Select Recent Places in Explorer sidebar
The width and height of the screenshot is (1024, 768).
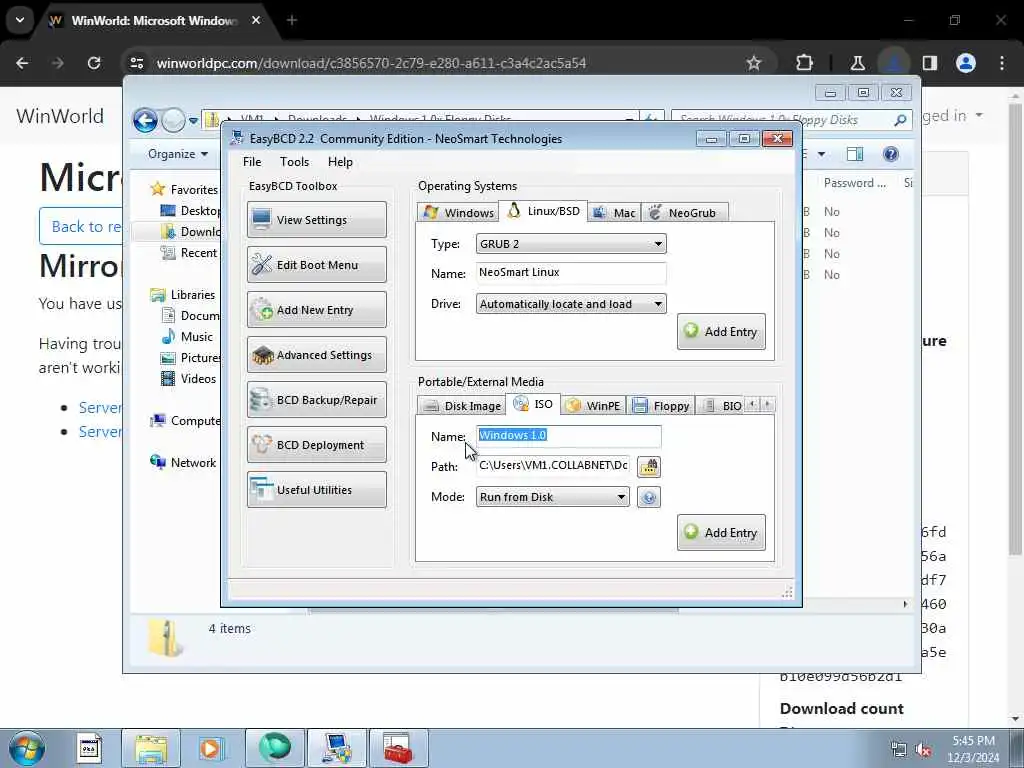[189, 253]
